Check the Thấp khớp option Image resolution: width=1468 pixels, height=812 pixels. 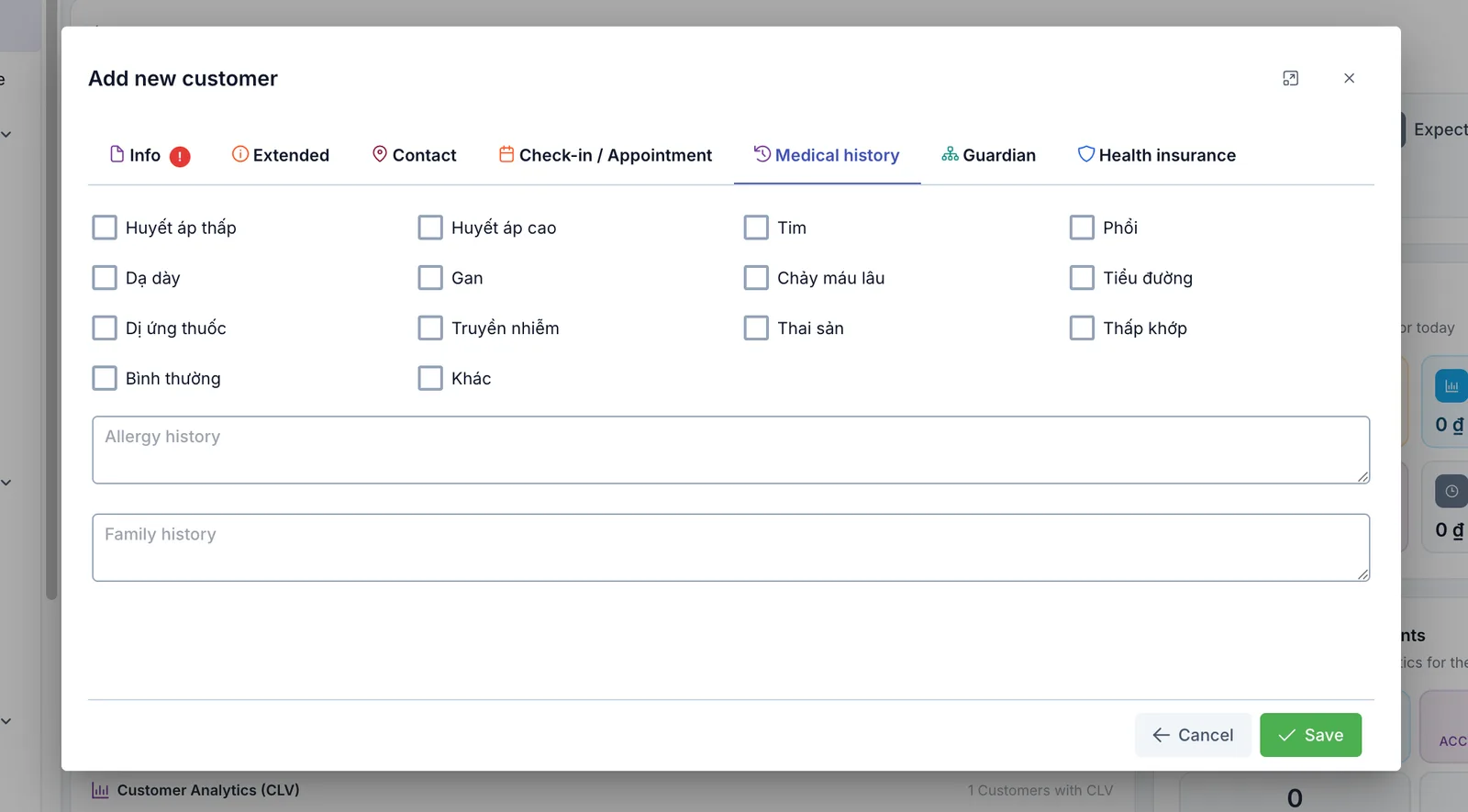(x=1082, y=328)
